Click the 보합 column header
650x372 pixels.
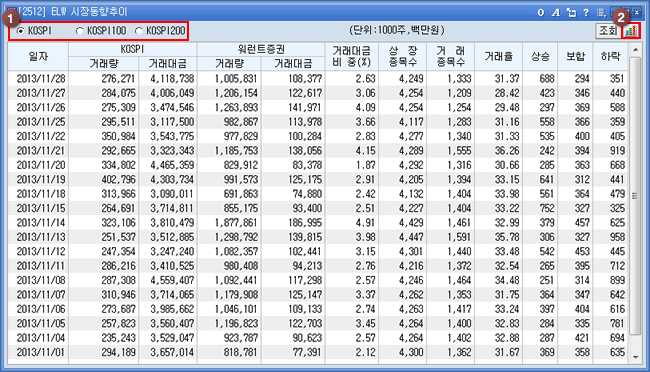click(x=575, y=56)
